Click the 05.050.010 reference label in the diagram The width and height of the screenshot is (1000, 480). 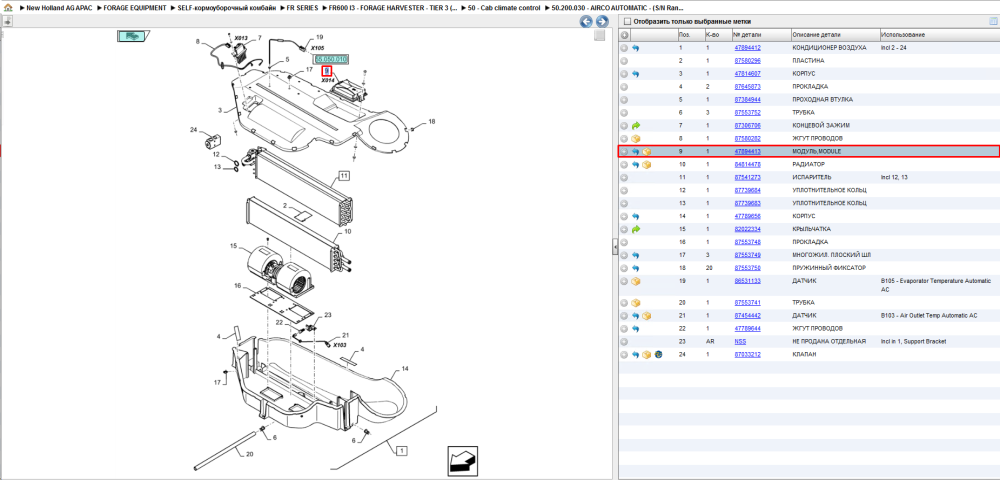(331, 59)
